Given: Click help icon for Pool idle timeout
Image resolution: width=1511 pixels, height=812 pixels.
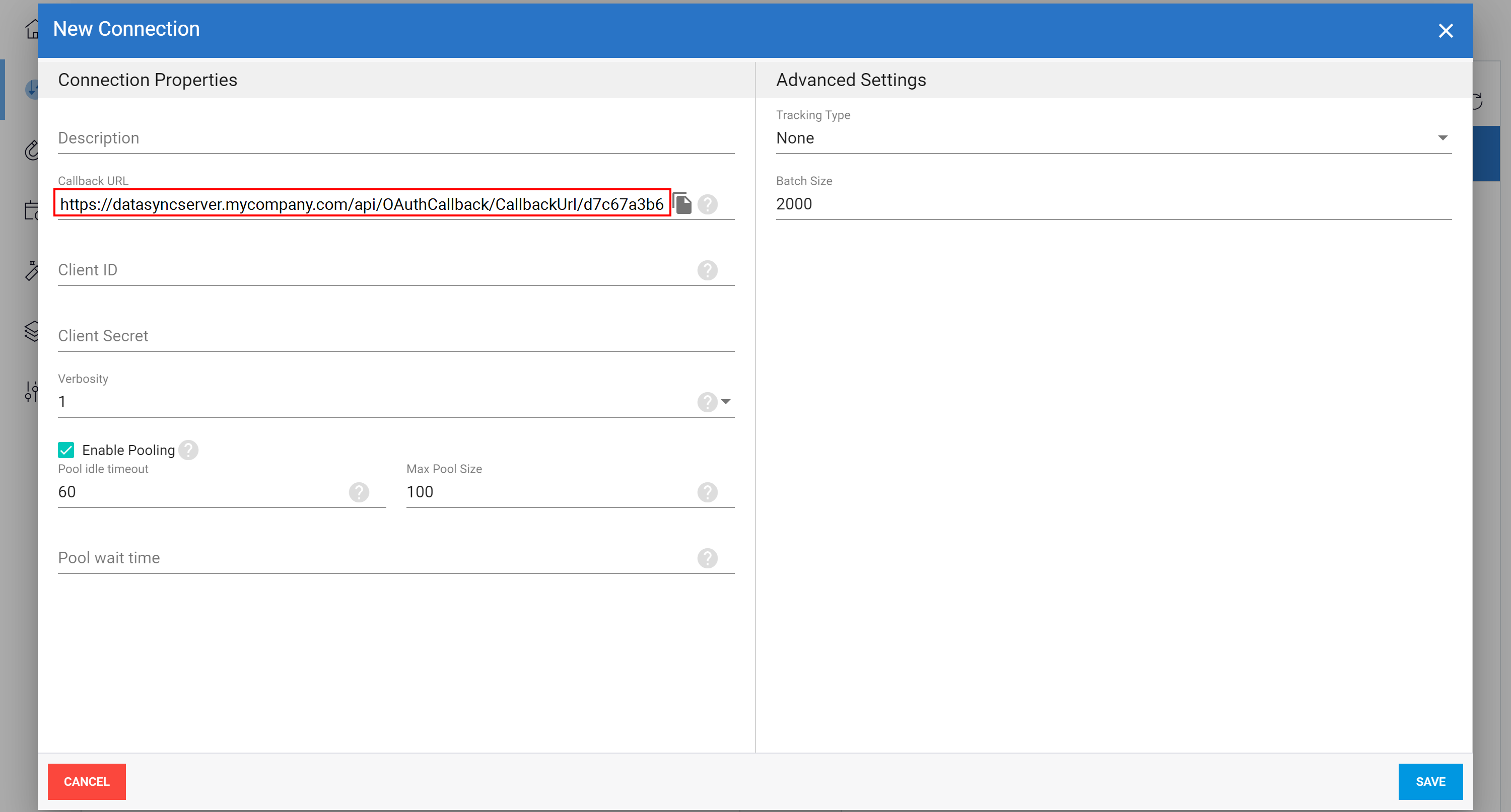Looking at the screenshot, I should pyautogui.click(x=359, y=492).
